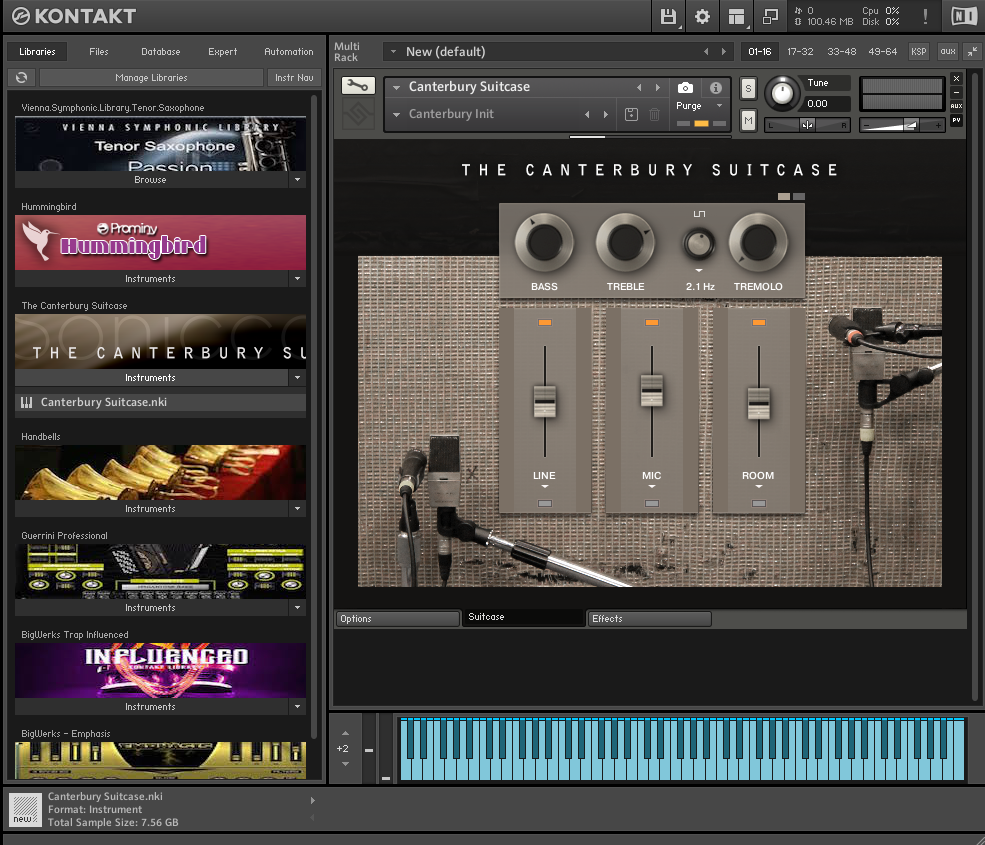
Task: Go to previous Canterbury Init snapshot
Action: [587, 114]
